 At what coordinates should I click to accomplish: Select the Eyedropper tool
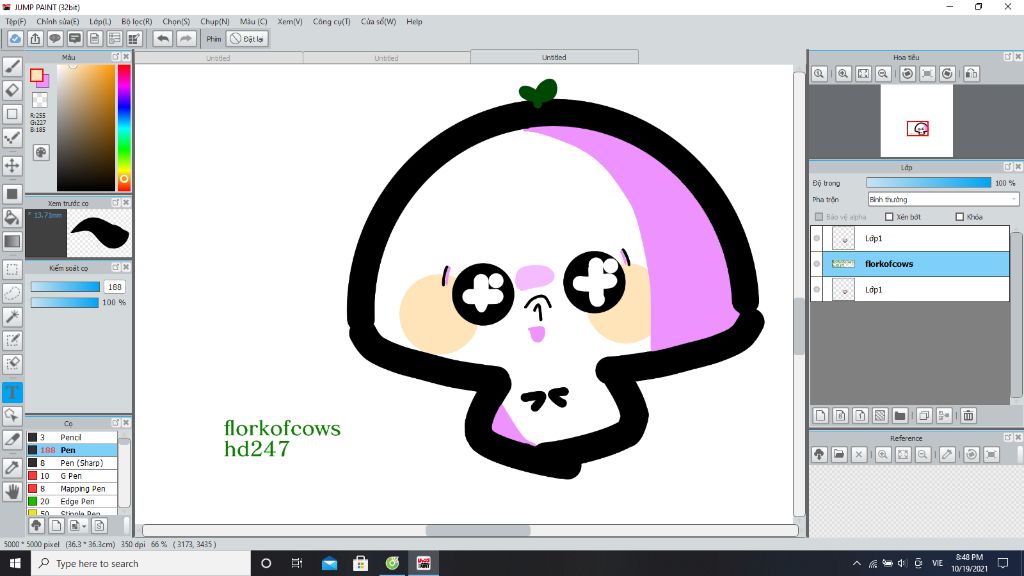pos(12,468)
